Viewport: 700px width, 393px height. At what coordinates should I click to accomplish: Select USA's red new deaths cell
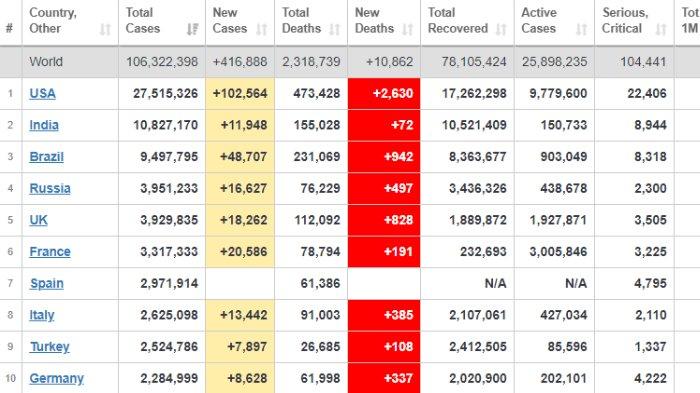[x=384, y=93]
